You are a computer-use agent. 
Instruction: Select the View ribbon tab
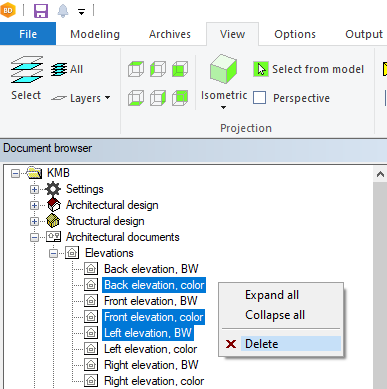coord(232,34)
